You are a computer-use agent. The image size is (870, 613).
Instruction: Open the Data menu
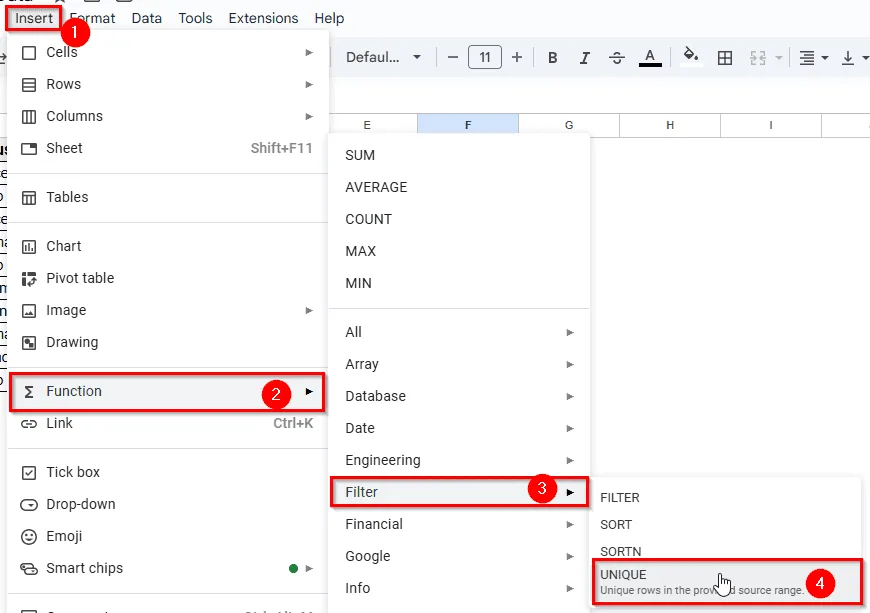pos(146,18)
